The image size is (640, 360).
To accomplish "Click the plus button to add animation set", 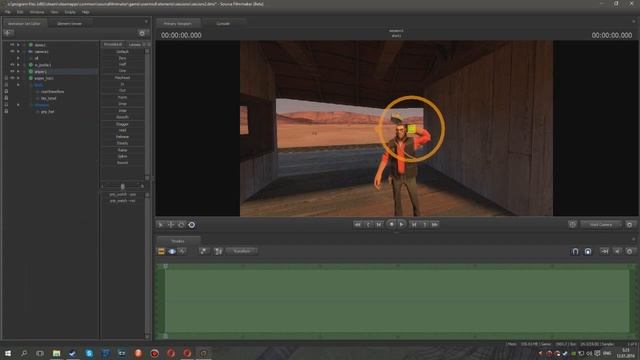I will click(x=8, y=33).
